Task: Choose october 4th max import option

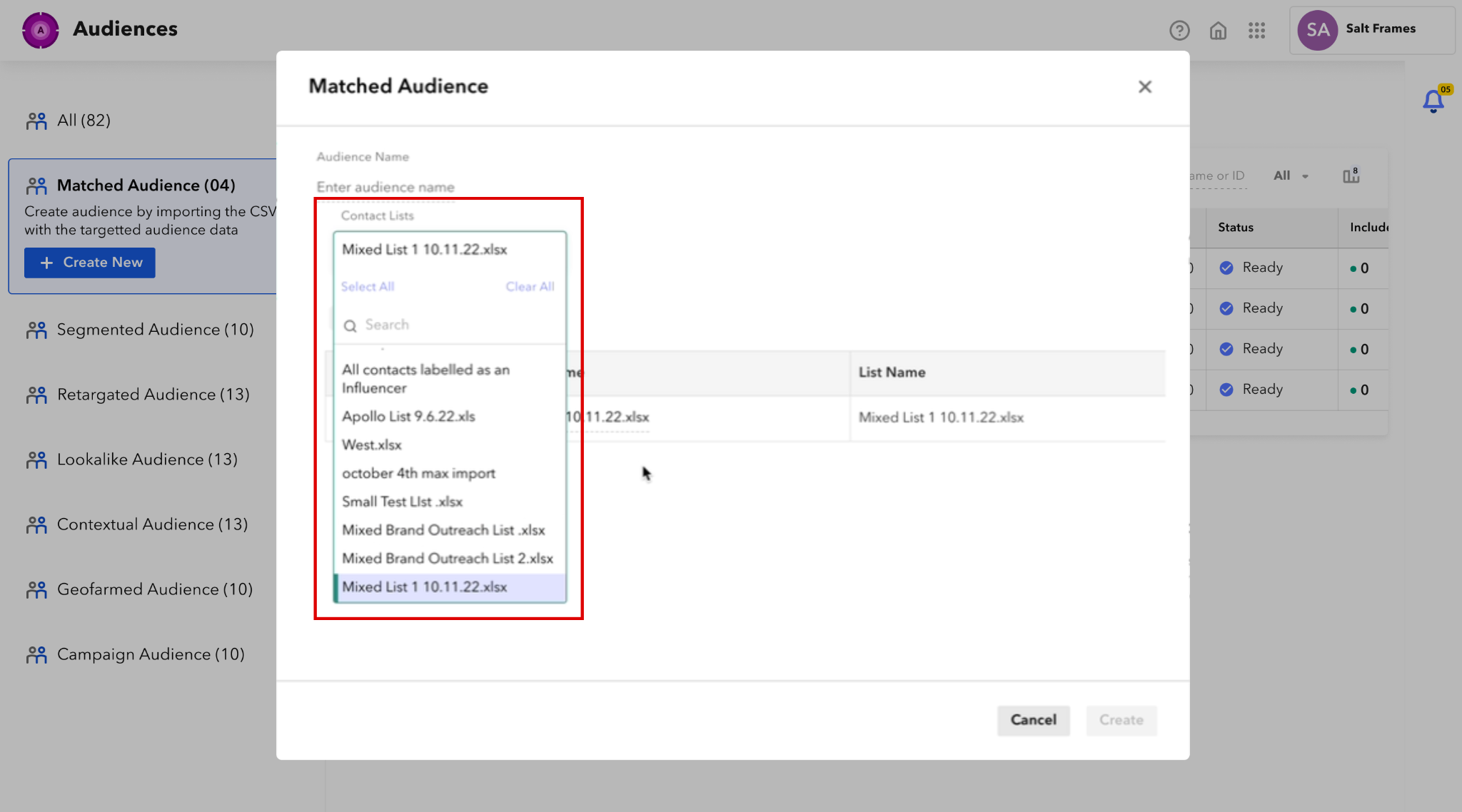Action: [x=418, y=474]
